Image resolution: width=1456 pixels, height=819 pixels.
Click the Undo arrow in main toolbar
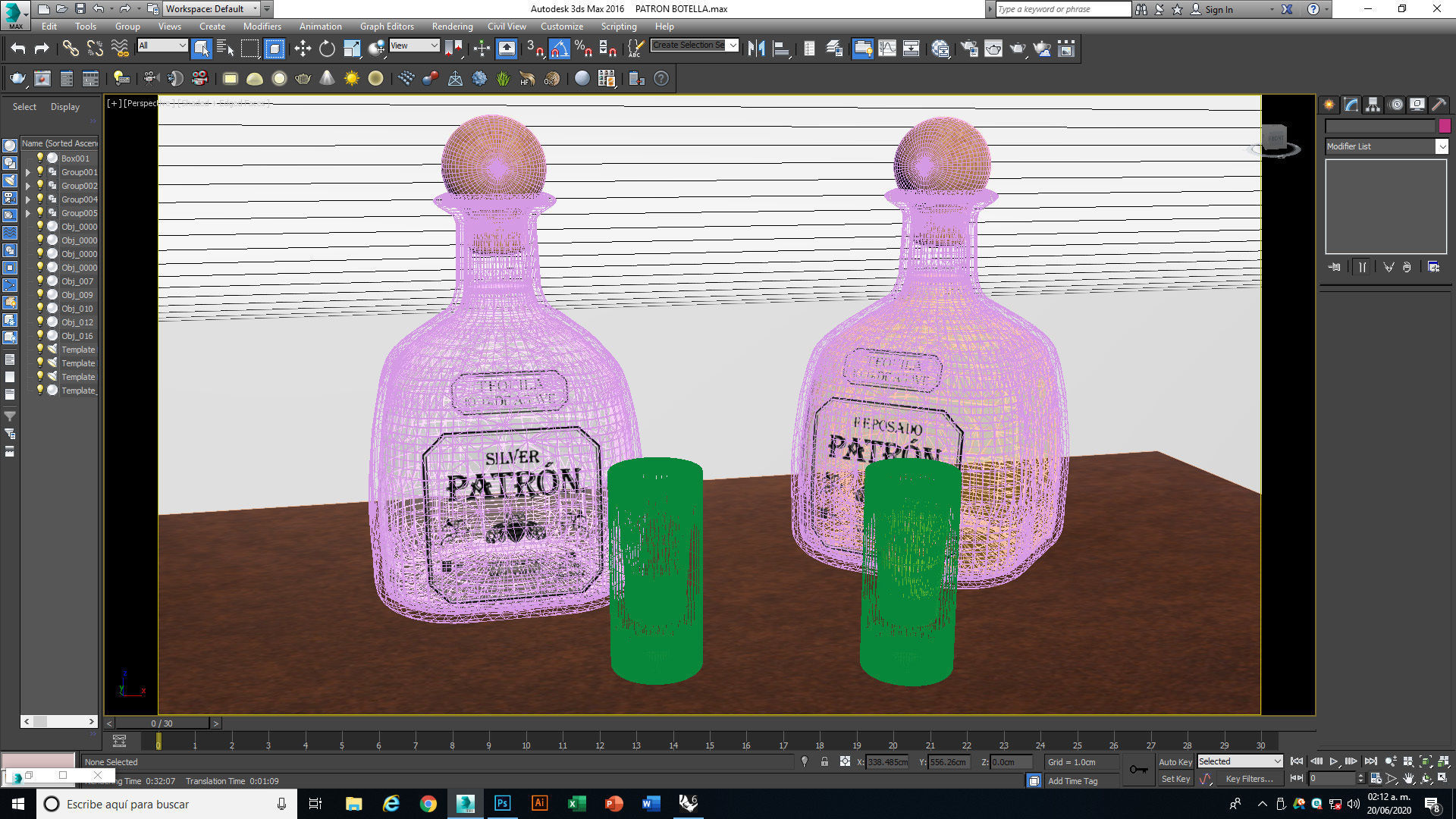point(18,49)
